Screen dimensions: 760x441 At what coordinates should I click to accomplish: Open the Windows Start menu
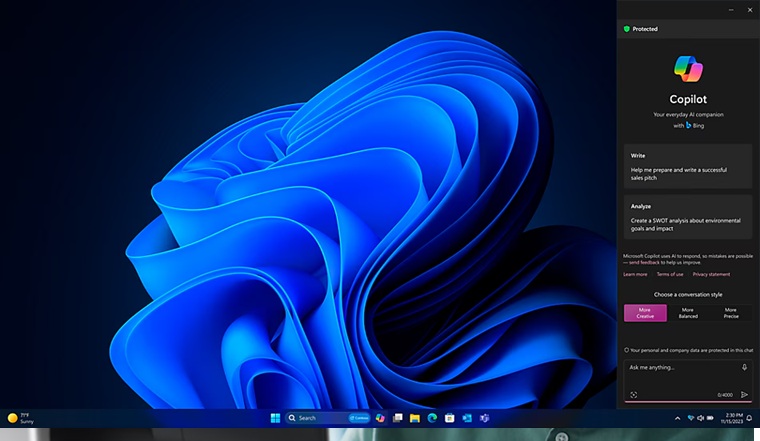point(275,418)
